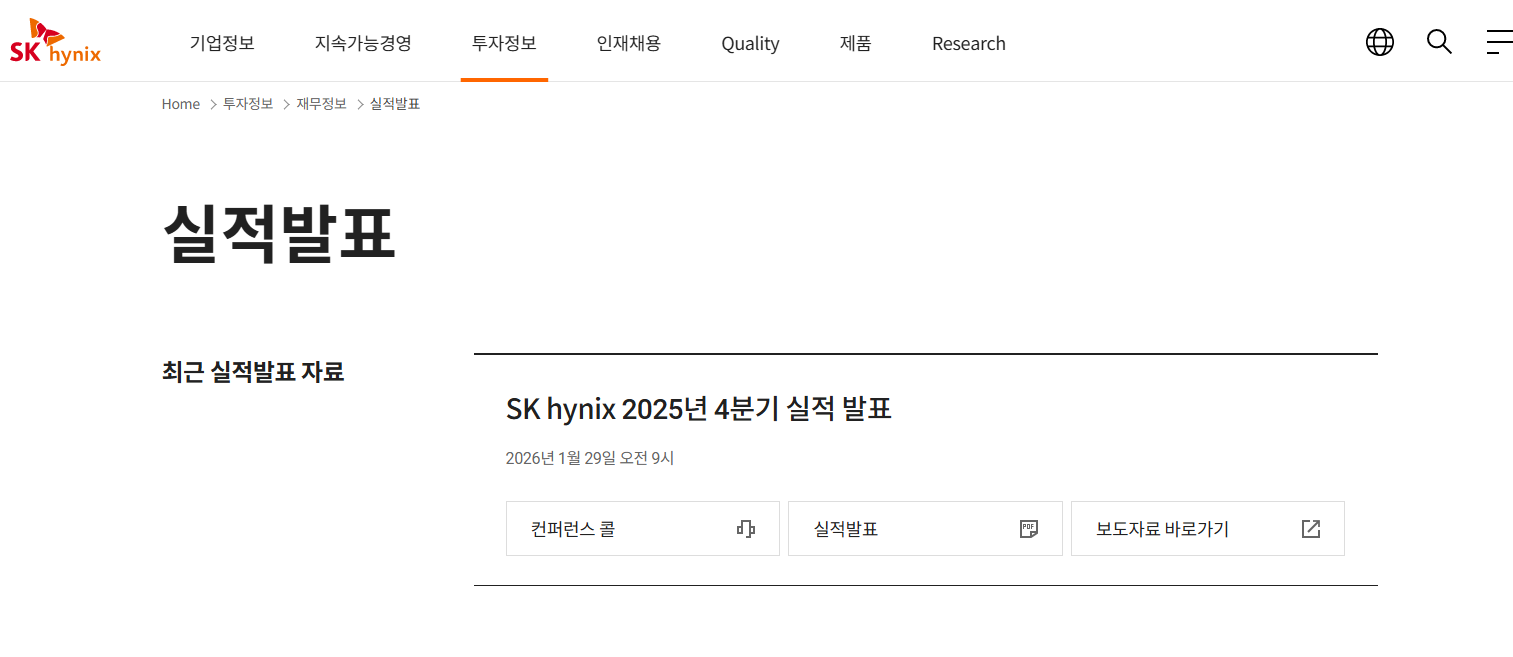Screen dimensions: 1513x657
Task: Click the SK hynix logo
Action: click(55, 42)
